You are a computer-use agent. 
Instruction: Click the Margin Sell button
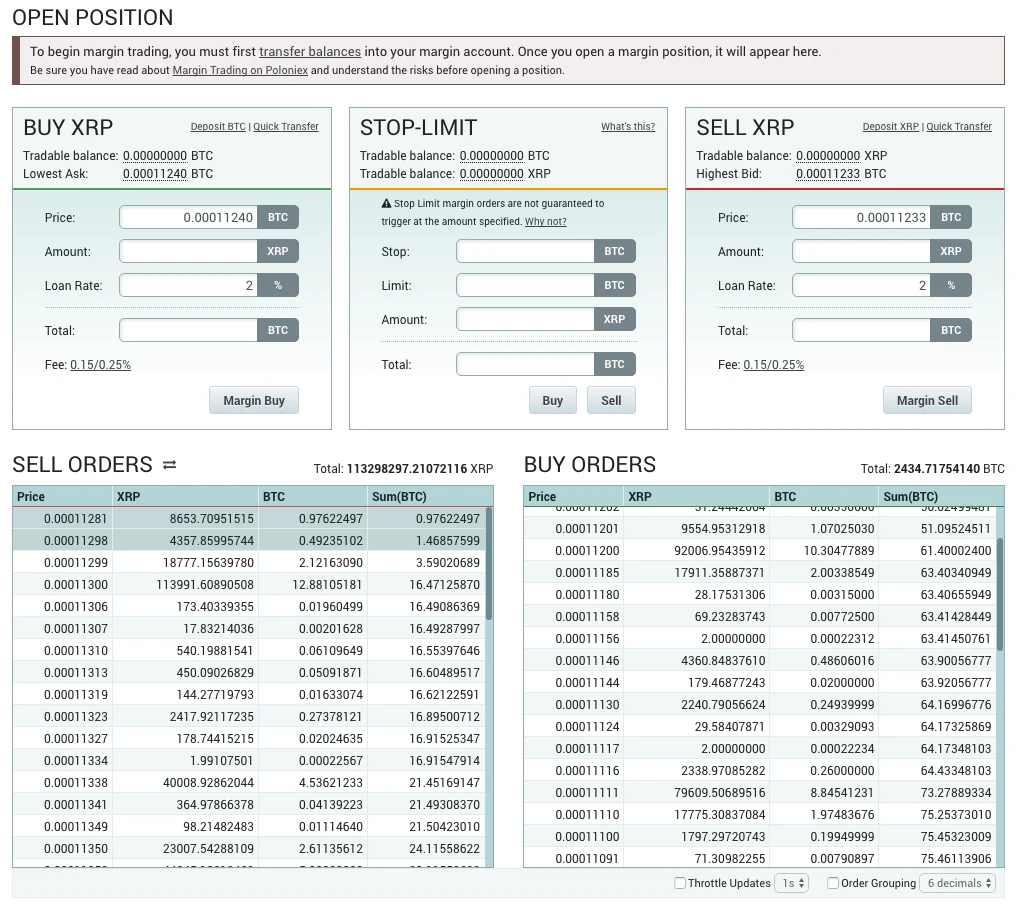927,400
